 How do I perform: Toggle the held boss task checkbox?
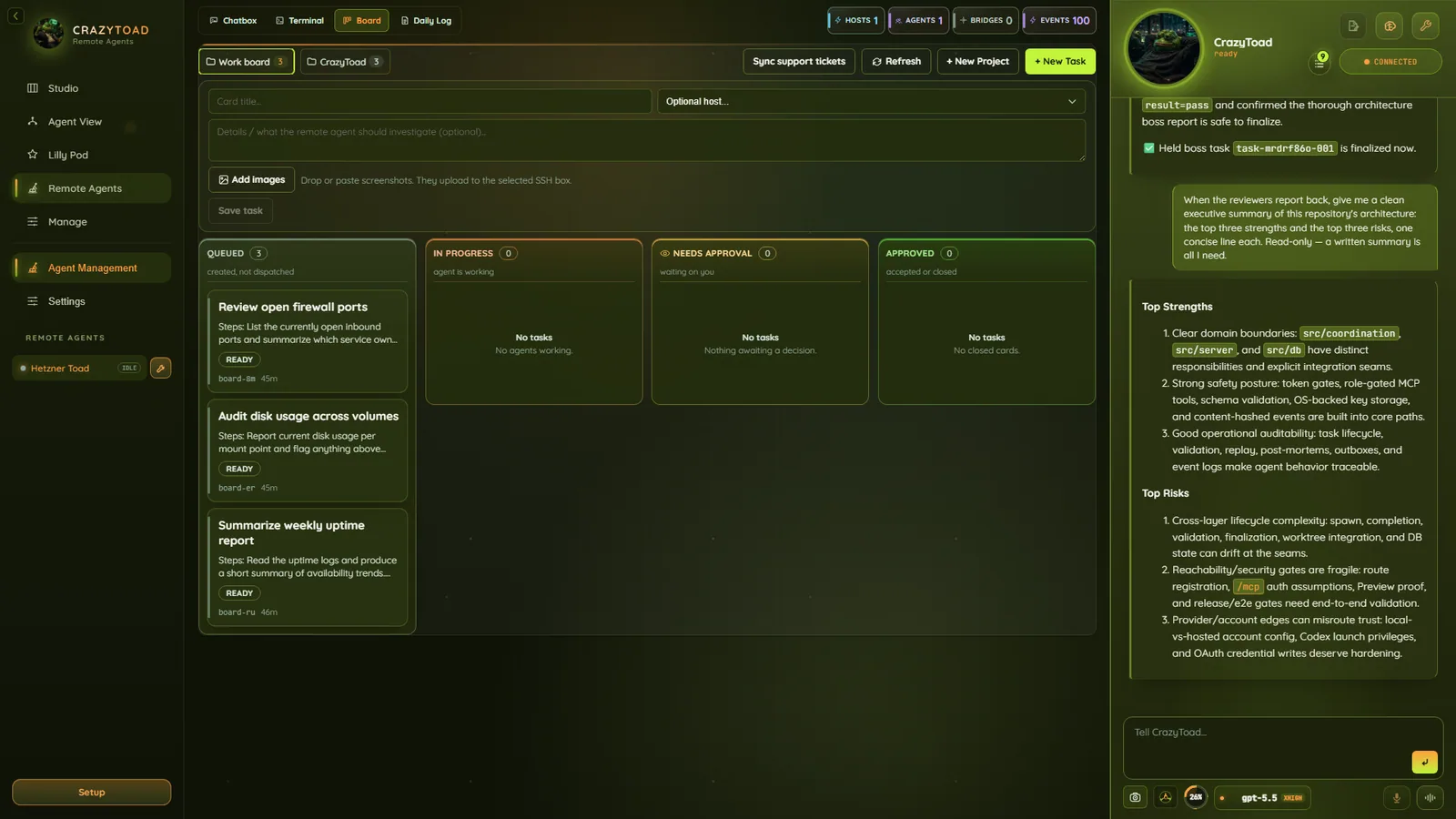click(x=1148, y=148)
